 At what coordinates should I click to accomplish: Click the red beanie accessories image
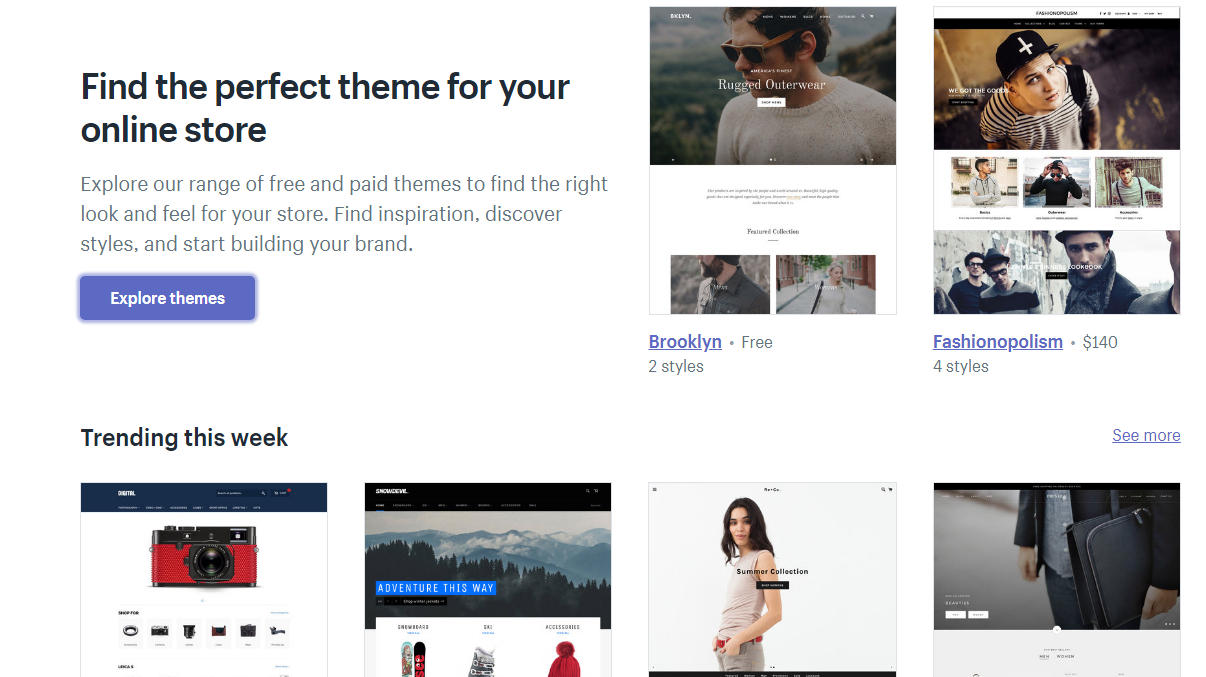coord(563,660)
